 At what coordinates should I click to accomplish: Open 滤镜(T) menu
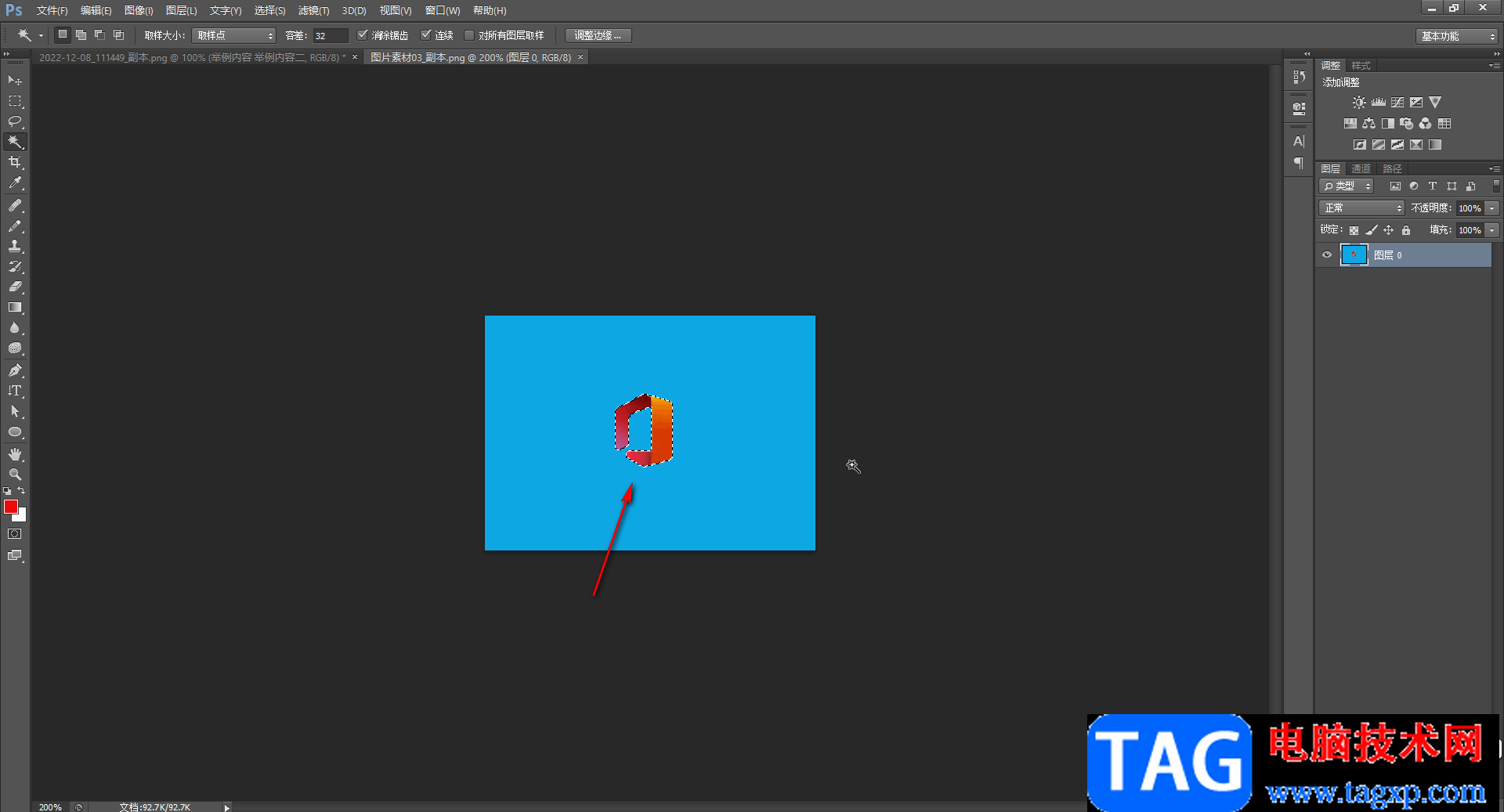(x=313, y=11)
